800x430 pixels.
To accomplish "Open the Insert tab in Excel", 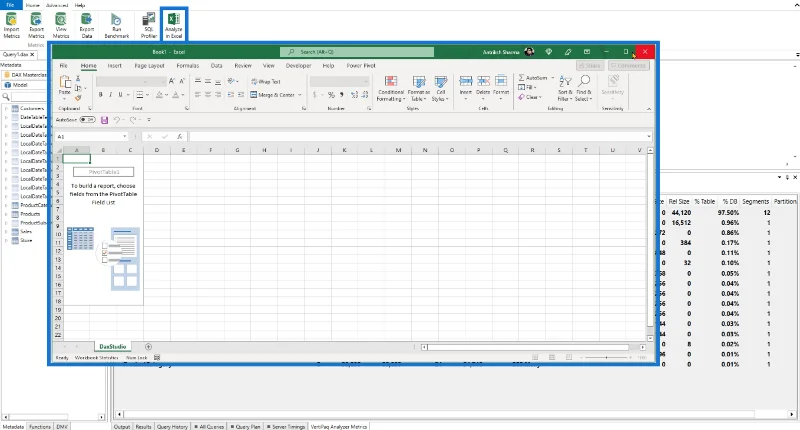I will [x=114, y=66].
